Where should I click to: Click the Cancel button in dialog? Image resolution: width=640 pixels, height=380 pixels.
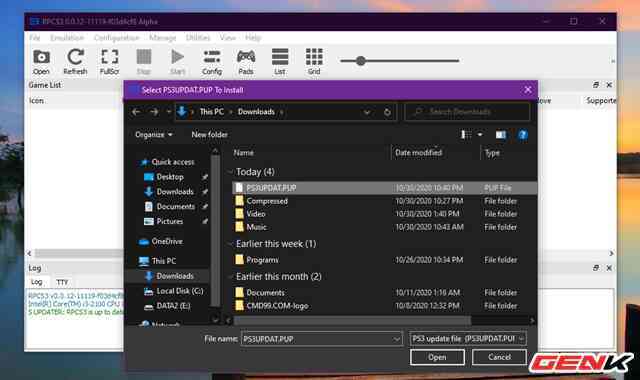[x=499, y=357]
